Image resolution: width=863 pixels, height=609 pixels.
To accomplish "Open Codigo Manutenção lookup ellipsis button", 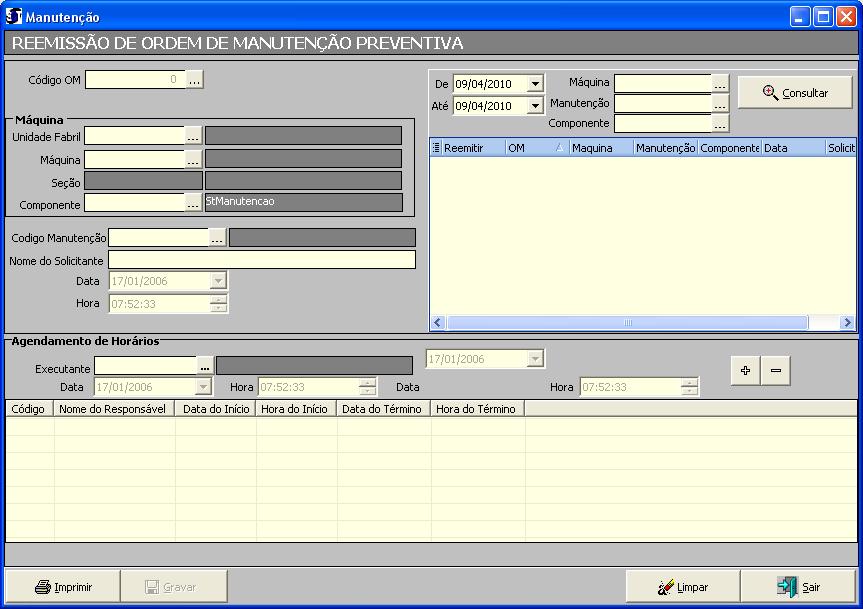I will click(x=218, y=238).
